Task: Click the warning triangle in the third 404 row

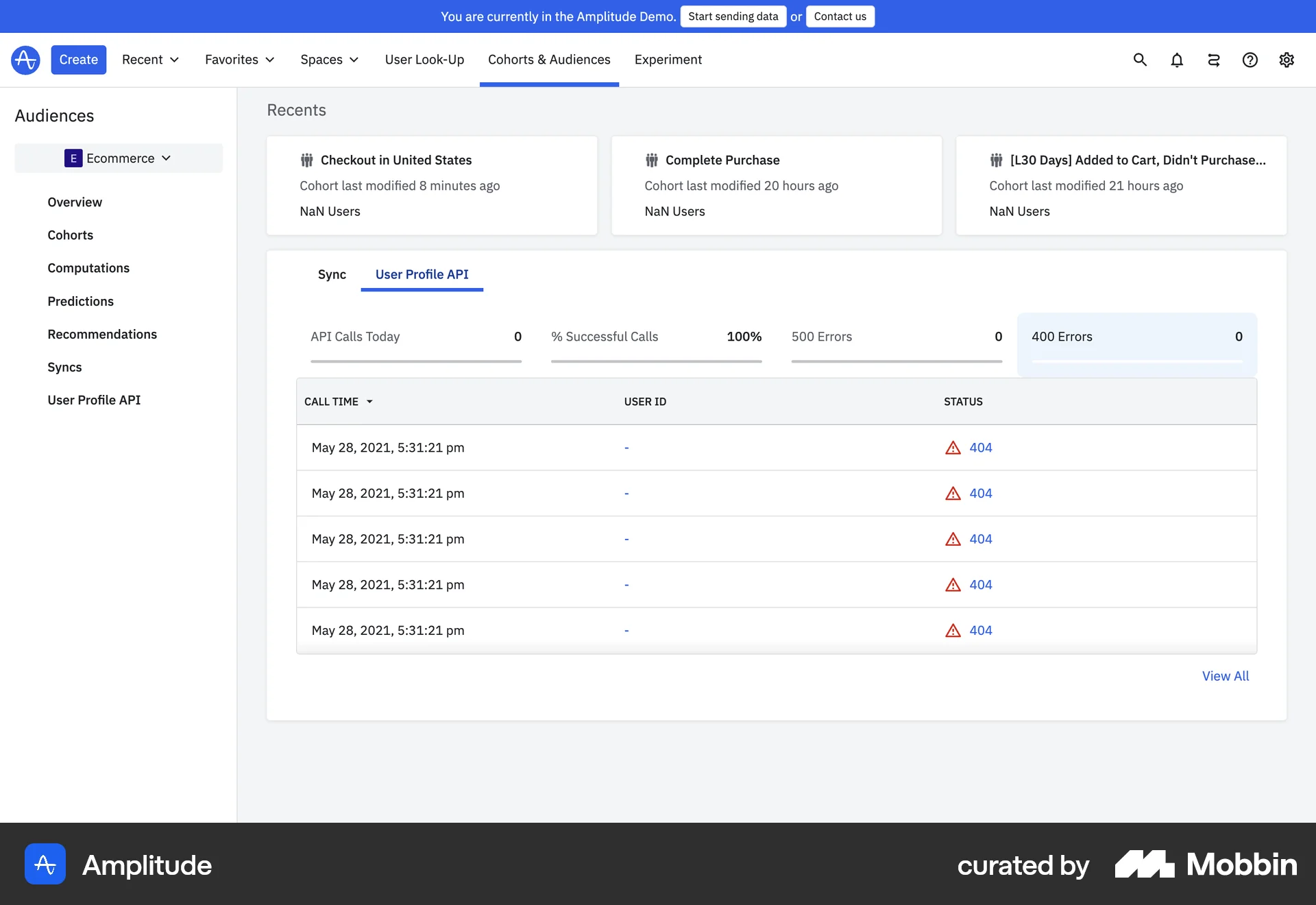Action: pos(953,539)
